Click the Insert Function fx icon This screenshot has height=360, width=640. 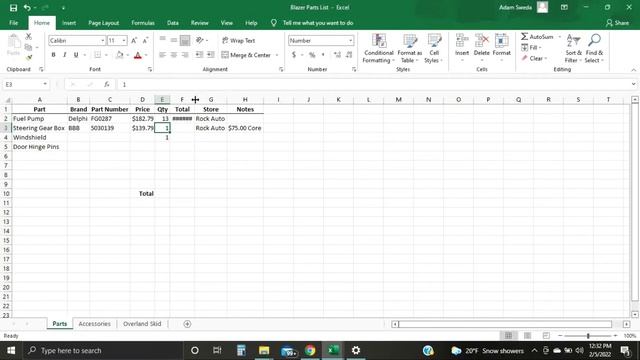(107, 84)
